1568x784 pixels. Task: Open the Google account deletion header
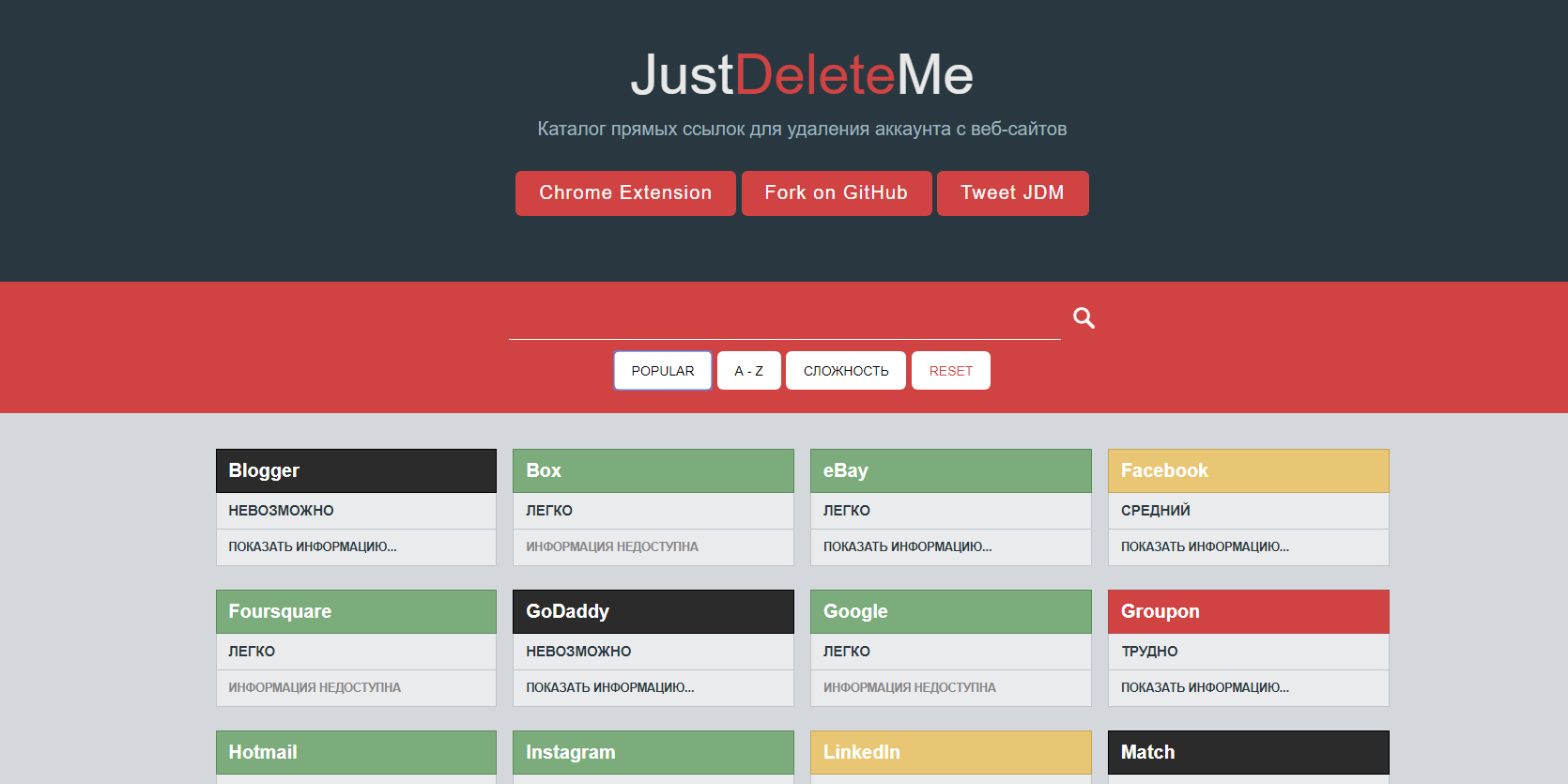click(x=950, y=611)
